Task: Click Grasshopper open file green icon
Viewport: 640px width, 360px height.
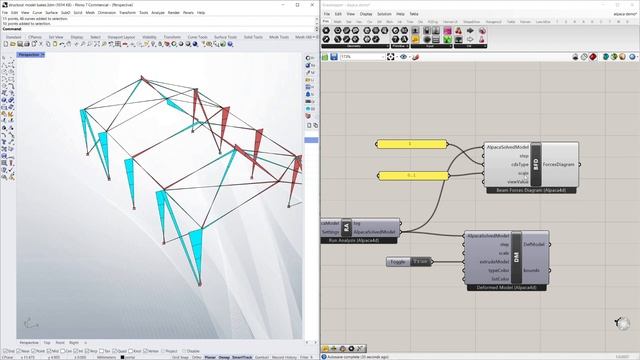Action: coord(325,57)
